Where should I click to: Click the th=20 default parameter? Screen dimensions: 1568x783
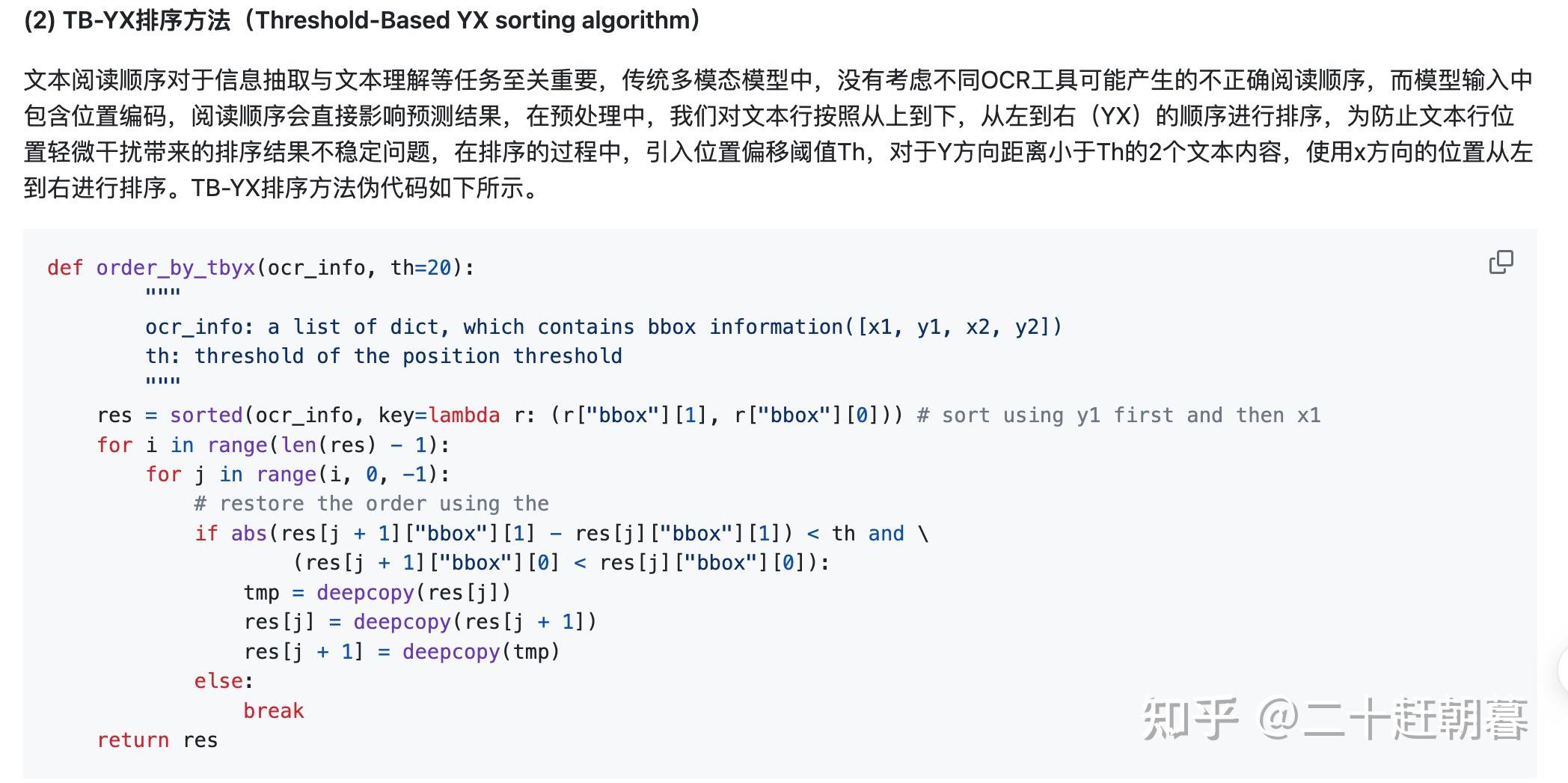click(421, 268)
